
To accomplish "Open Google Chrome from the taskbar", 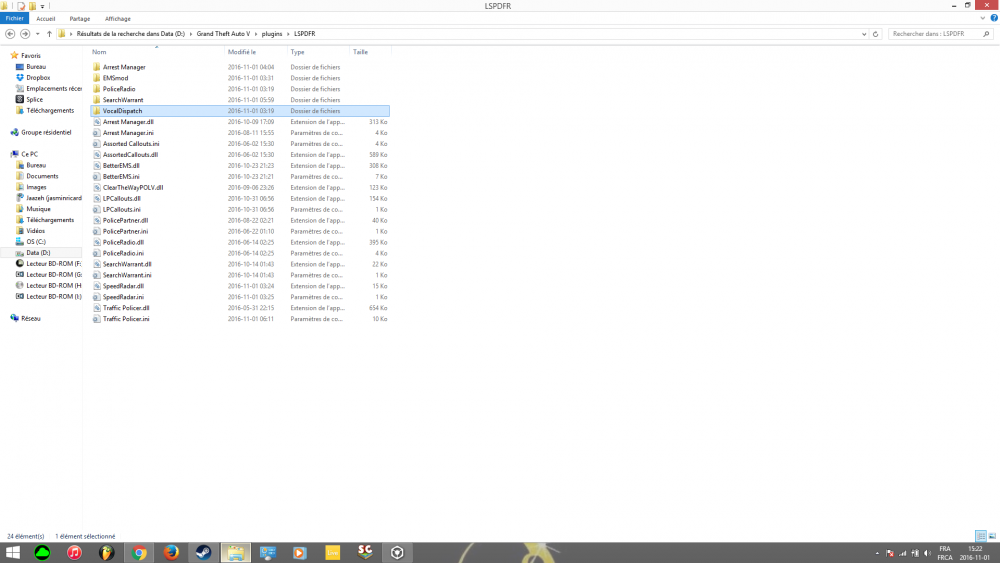I will pyautogui.click(x=139, y=552).
